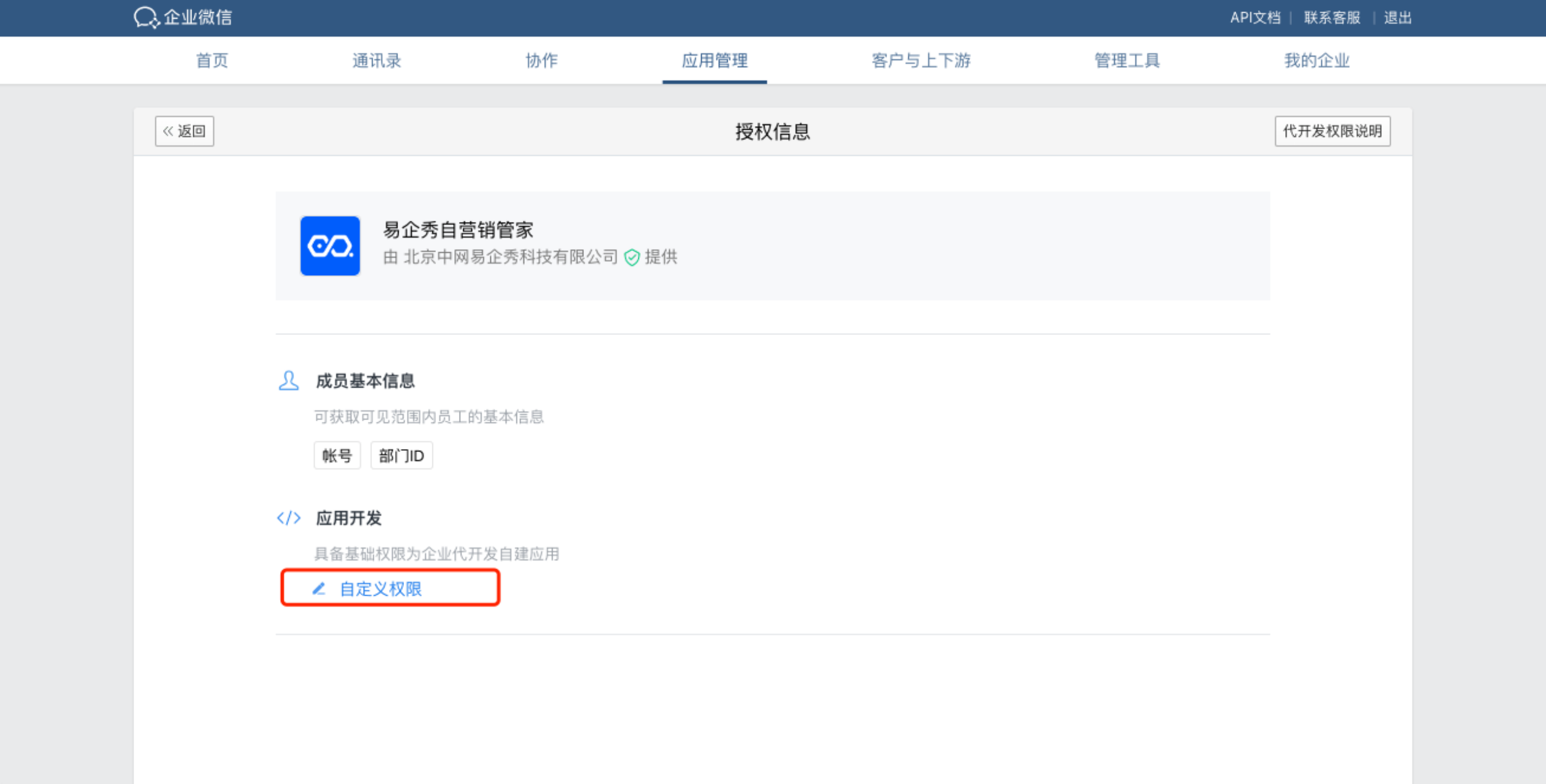Click the 部门ID tag
Image resolution: width=1546 pixels, height=784 pixels.
402,455
